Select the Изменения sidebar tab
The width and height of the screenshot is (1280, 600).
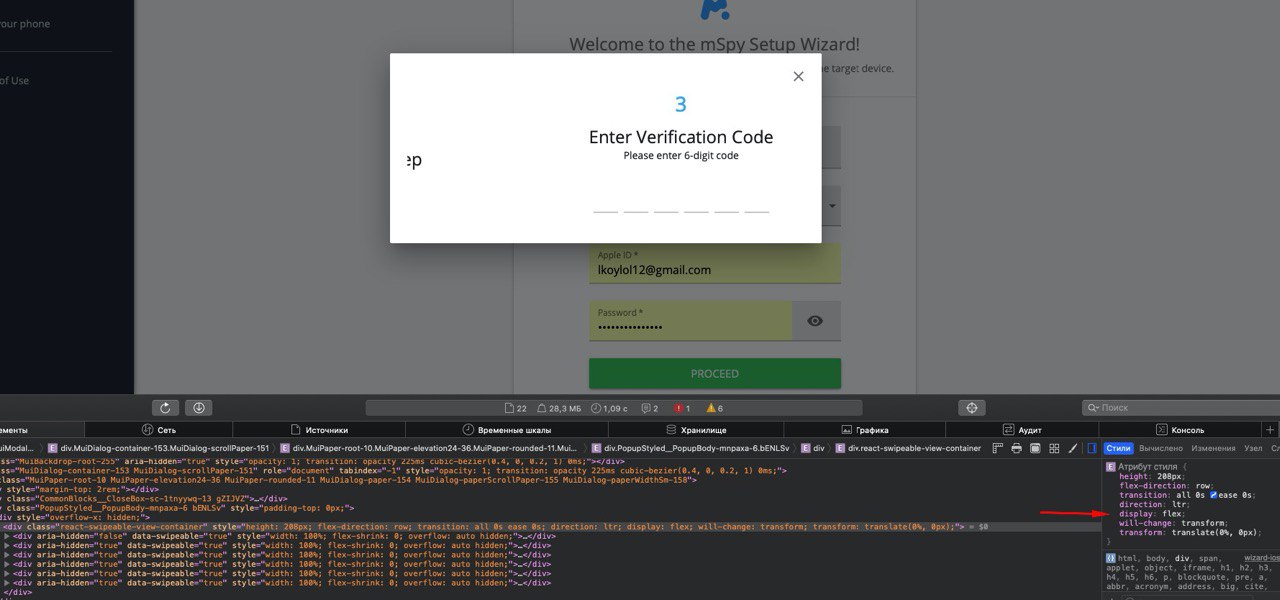[1213, 448]
